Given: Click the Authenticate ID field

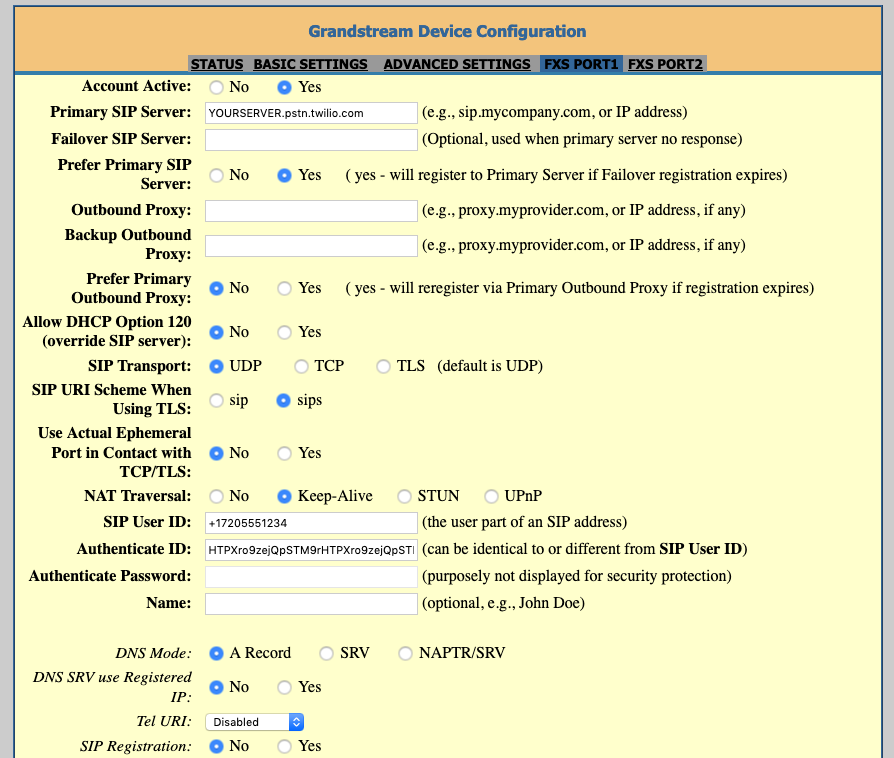Looking at the screenshot, I should [311, 550].
